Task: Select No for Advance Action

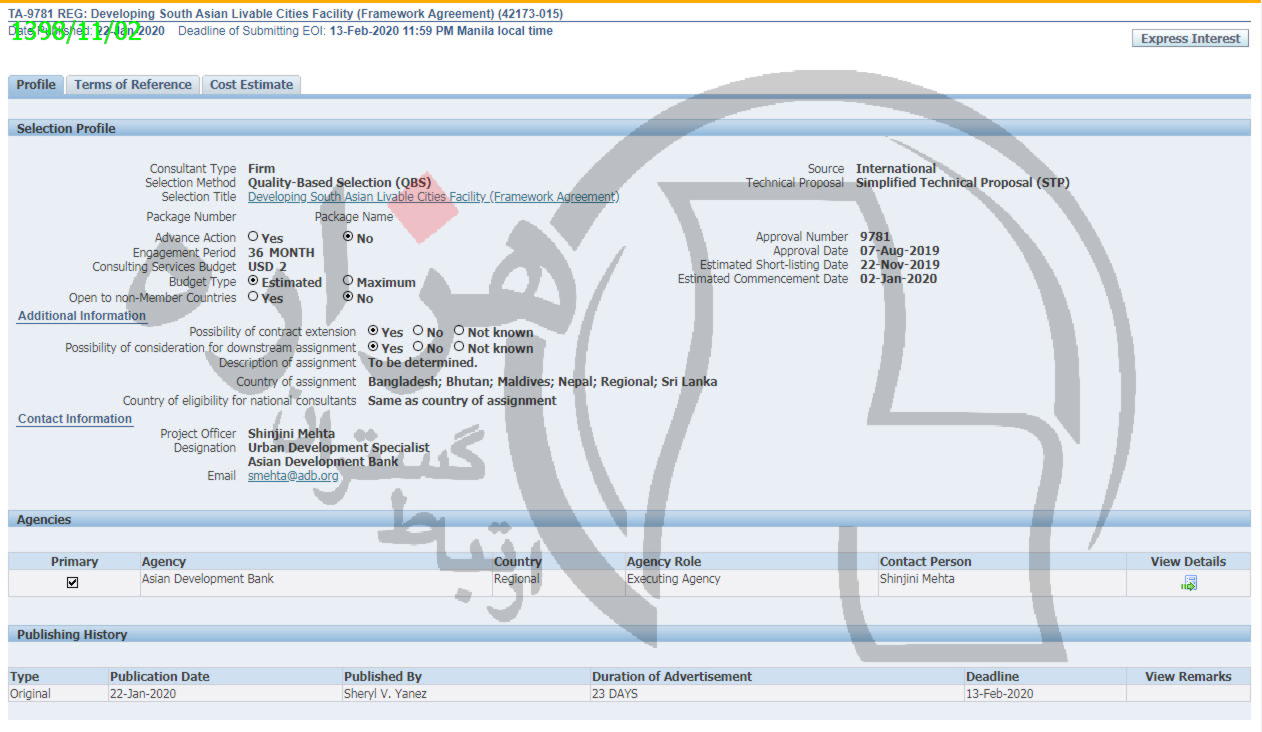Action: click(348, 237)
